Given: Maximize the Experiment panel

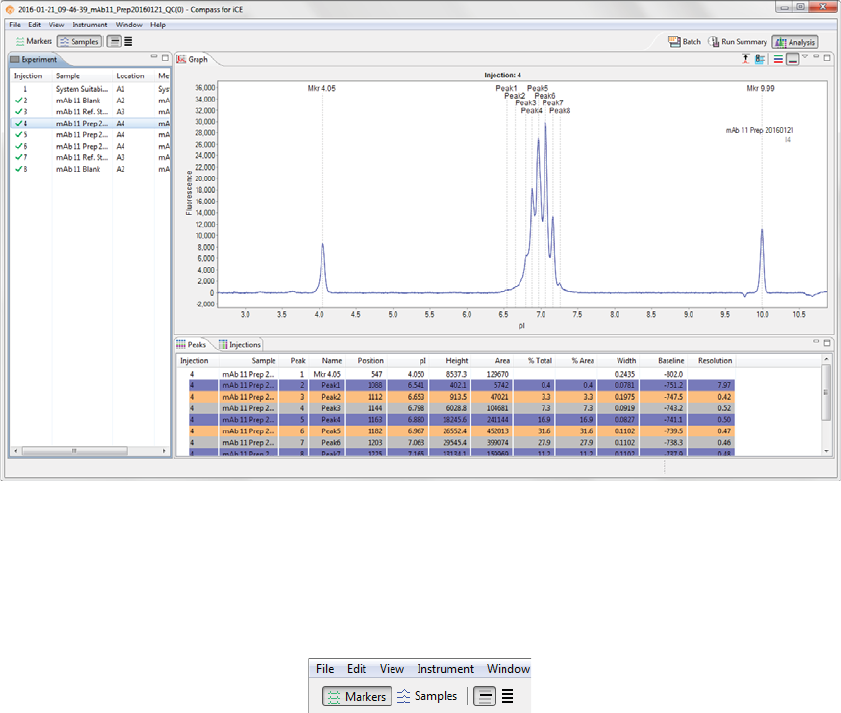Looking at the screenshot, I should click(x=165, y=58).
